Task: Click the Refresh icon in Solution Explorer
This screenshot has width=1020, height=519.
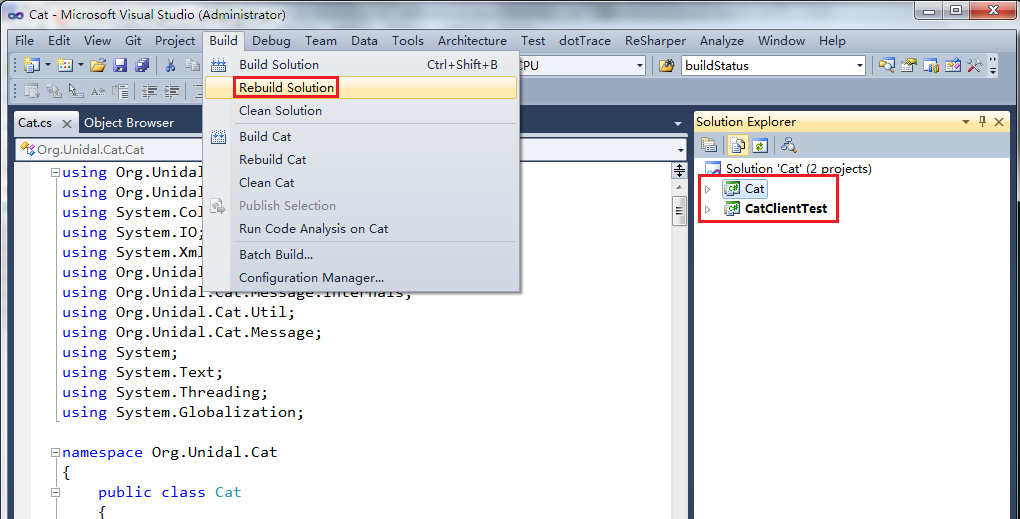Action: [x=760, y=145]
